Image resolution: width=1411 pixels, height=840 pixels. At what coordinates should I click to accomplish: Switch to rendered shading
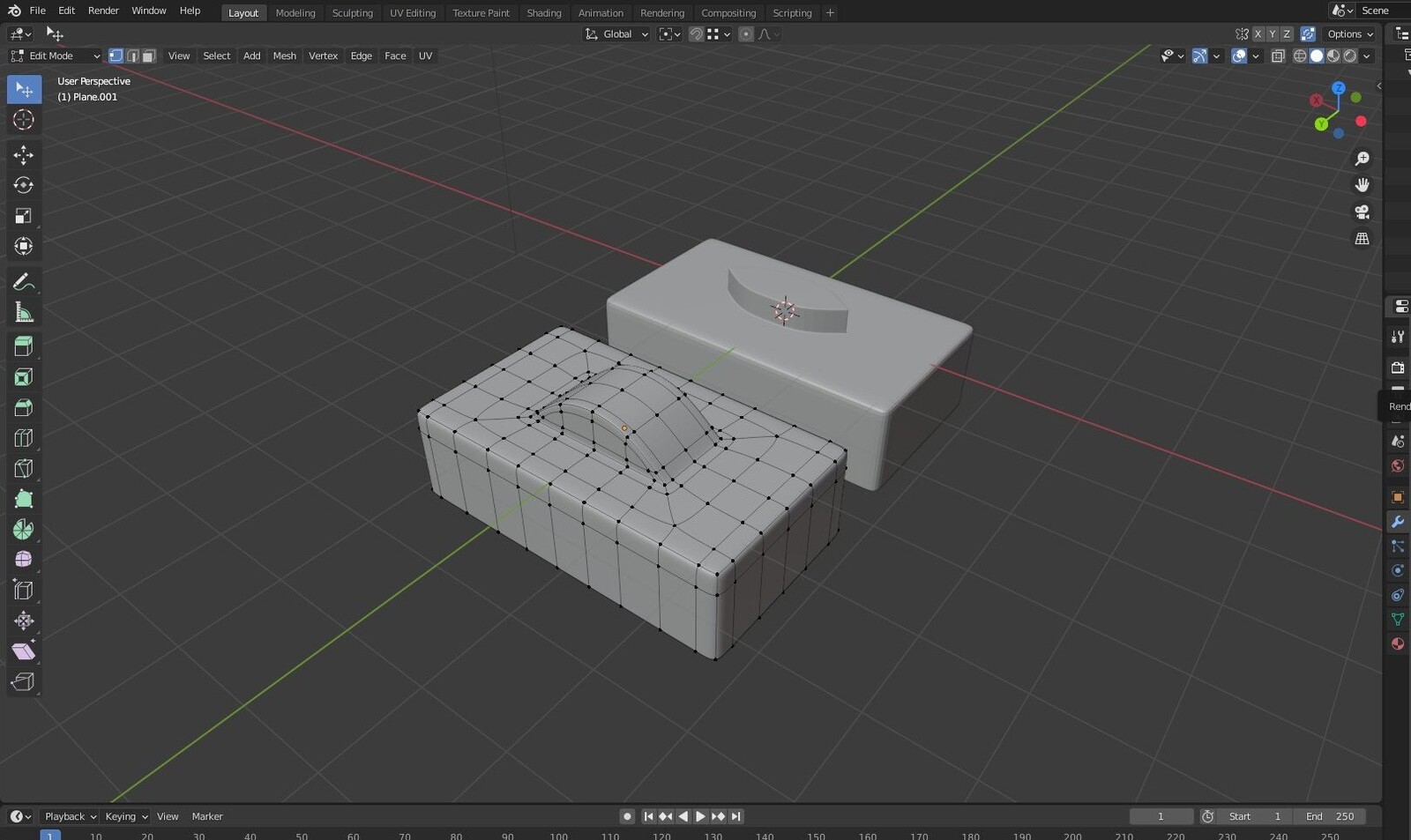tap(1350, 56)
